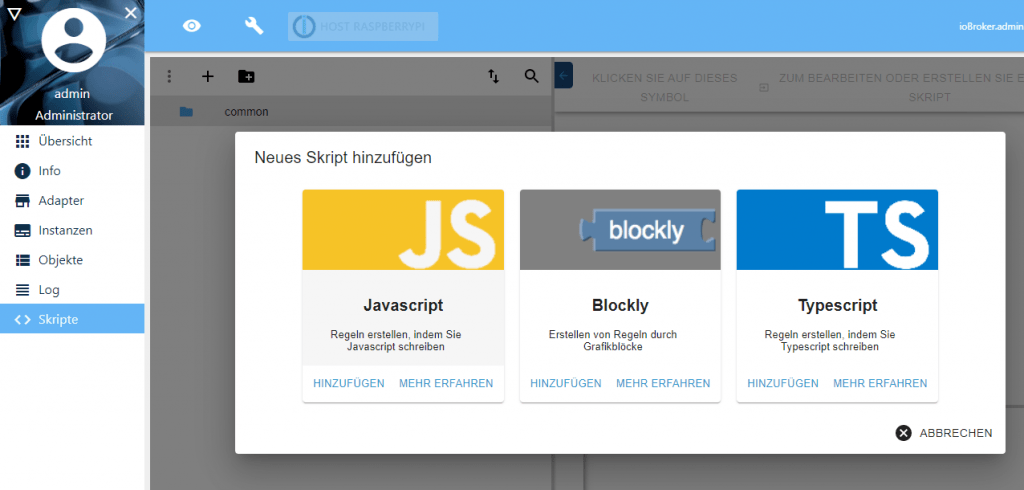Click the Übersicht grid icon
The height and width of the screenshot is (490, 1024).
[x=22, y=141]
